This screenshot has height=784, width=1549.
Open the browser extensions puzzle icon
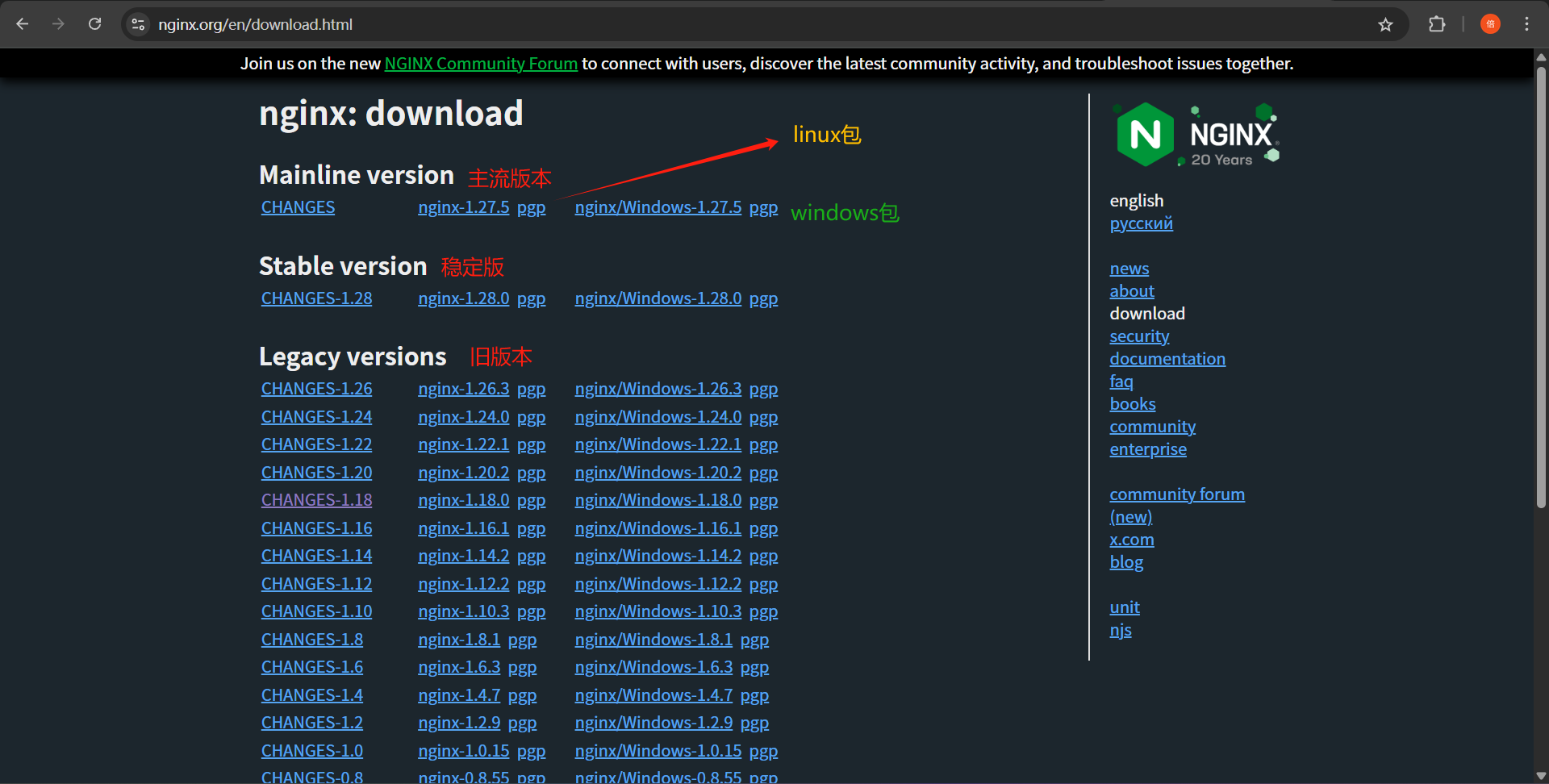(1437, 24)
